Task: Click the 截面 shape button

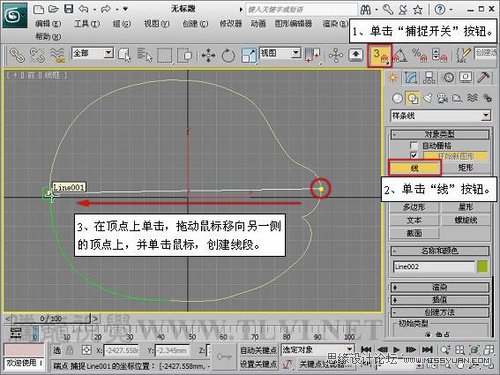Action: (x=414, y=233)
